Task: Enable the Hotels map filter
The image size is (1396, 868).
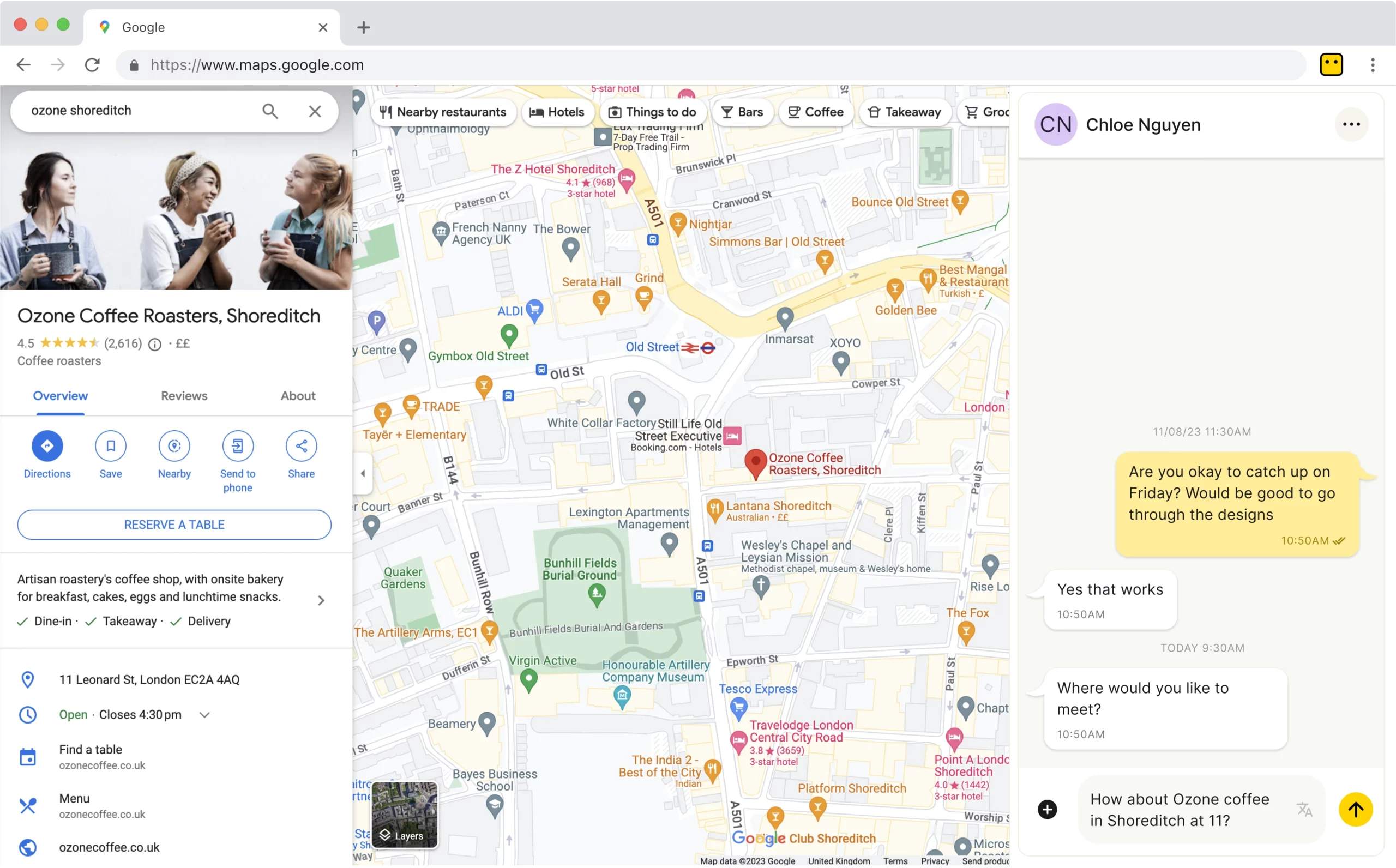Action: click(x=557, y=112)
